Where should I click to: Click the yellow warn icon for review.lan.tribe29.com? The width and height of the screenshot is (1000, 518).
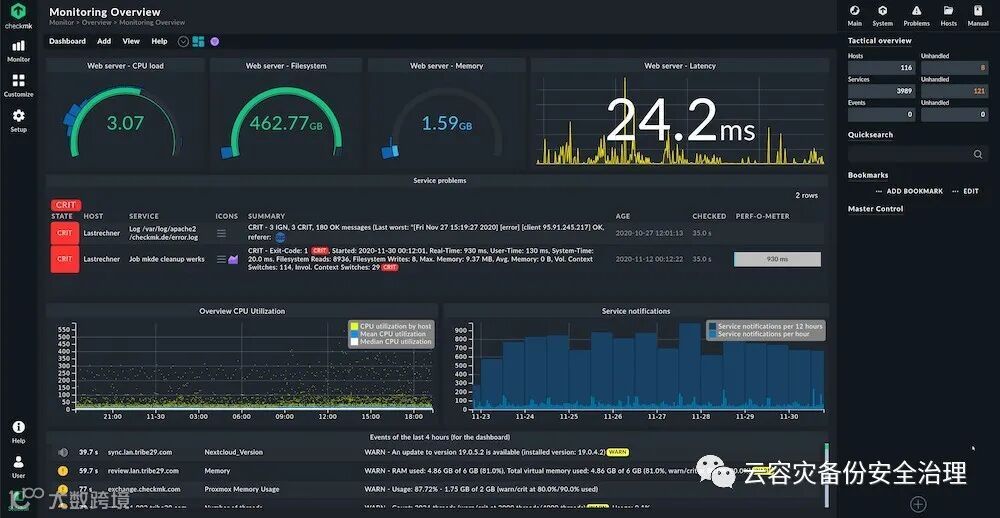coord(62,471)
